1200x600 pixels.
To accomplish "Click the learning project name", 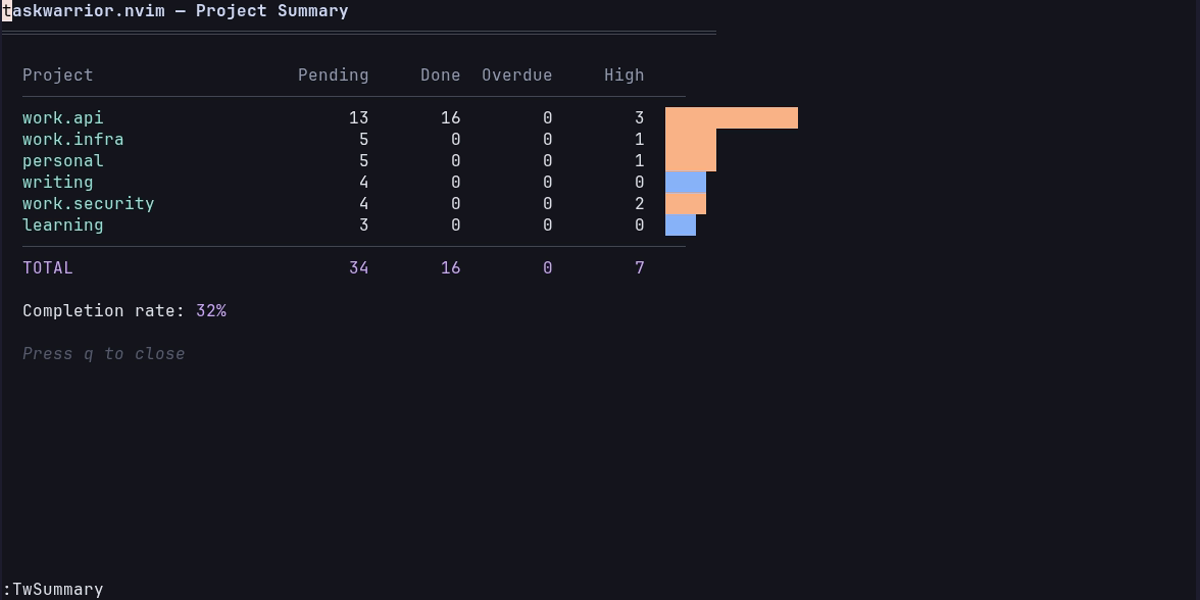I will 63,225.
